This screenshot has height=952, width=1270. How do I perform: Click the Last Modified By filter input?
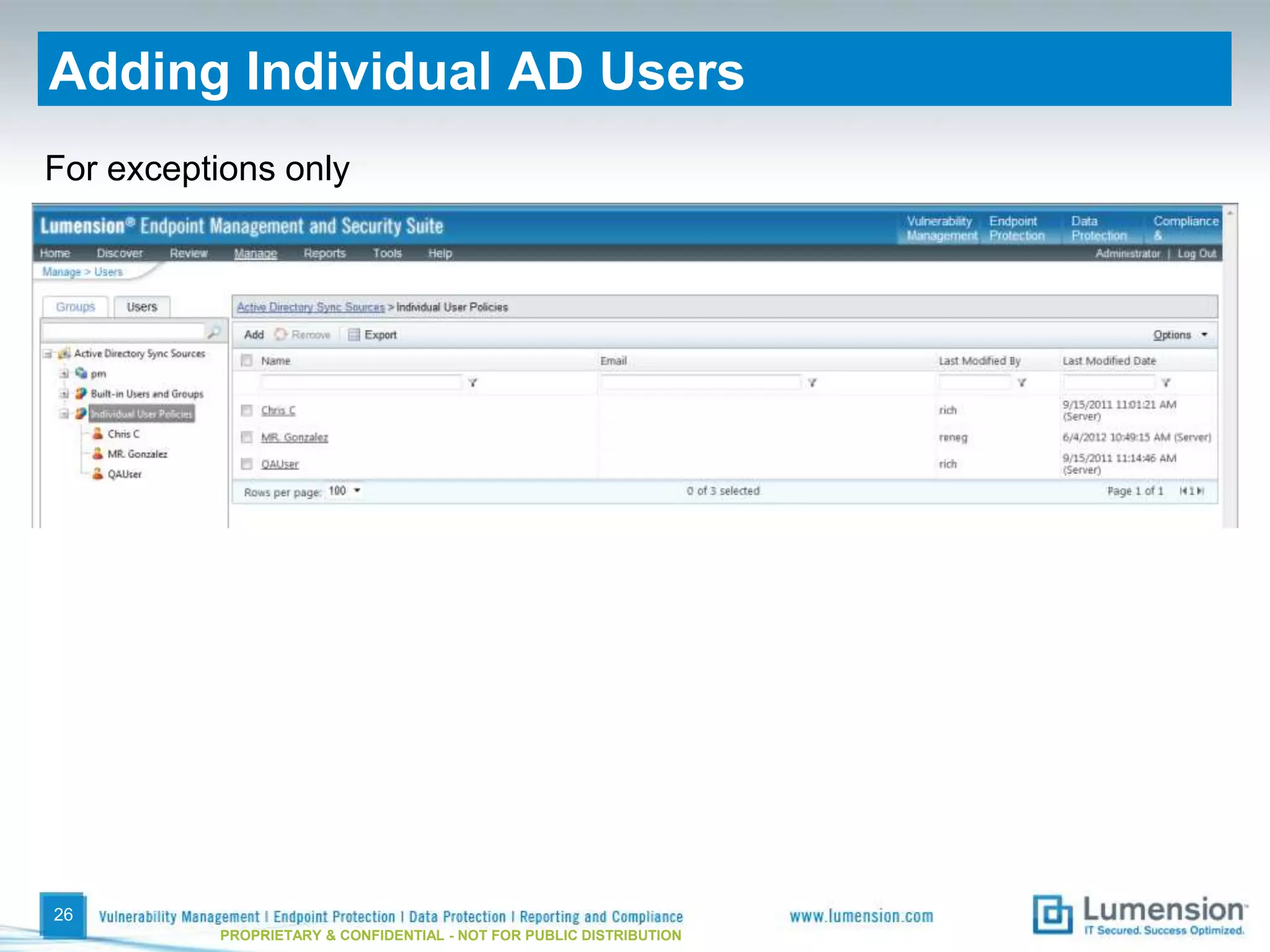point(975,382)
